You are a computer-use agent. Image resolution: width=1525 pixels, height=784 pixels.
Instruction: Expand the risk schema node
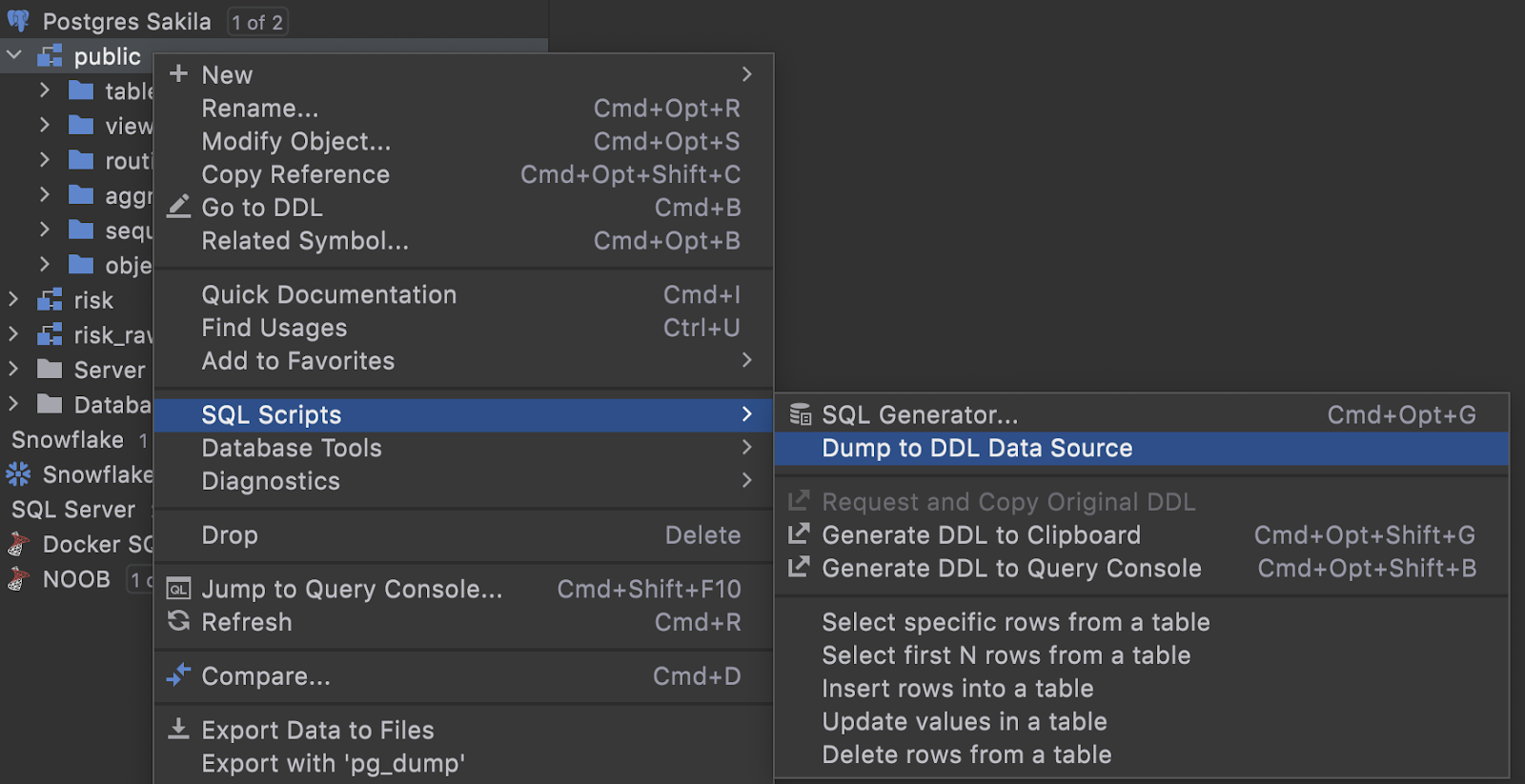pyautogui.click(x=13, y=299)
